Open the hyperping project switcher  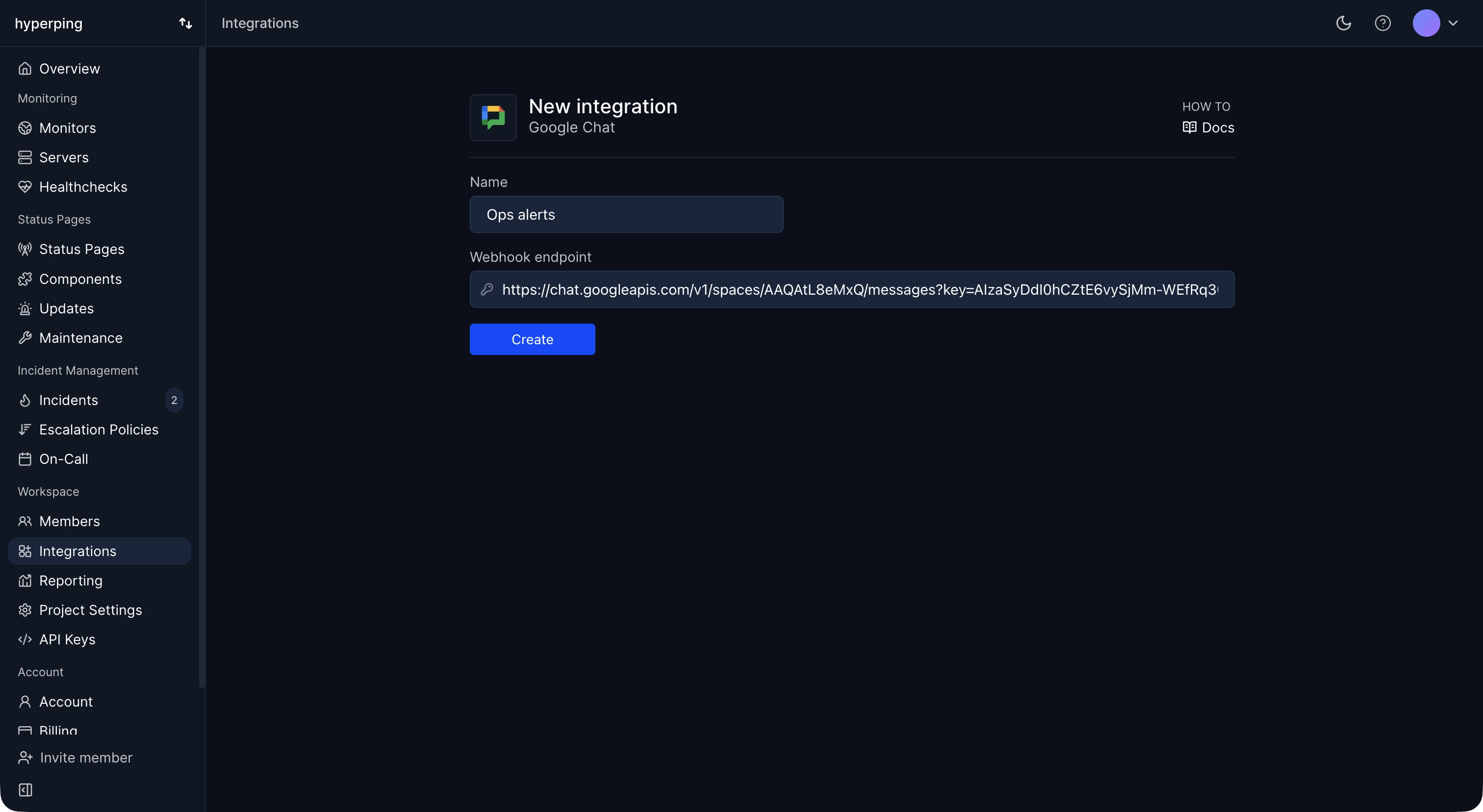[x=185, y=23]
